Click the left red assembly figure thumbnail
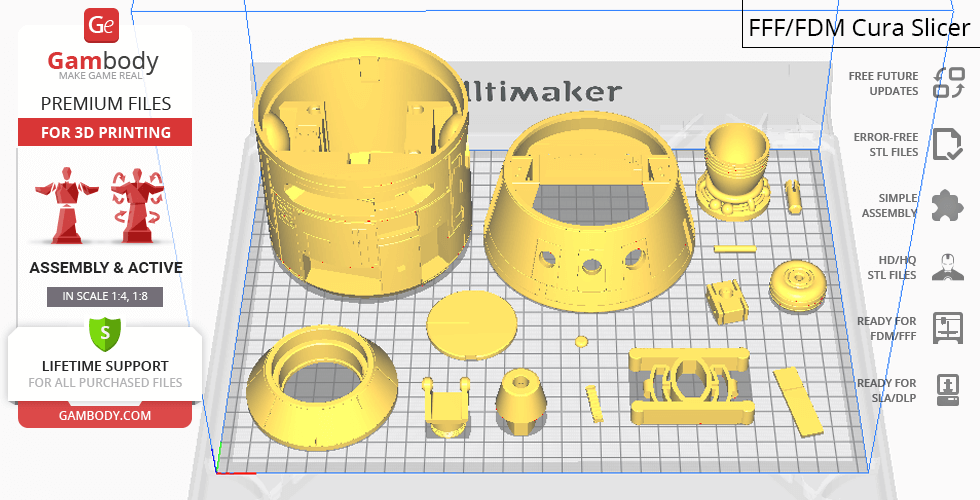The height and width of the screenshot is (500, 980). (x=63, y=205)
